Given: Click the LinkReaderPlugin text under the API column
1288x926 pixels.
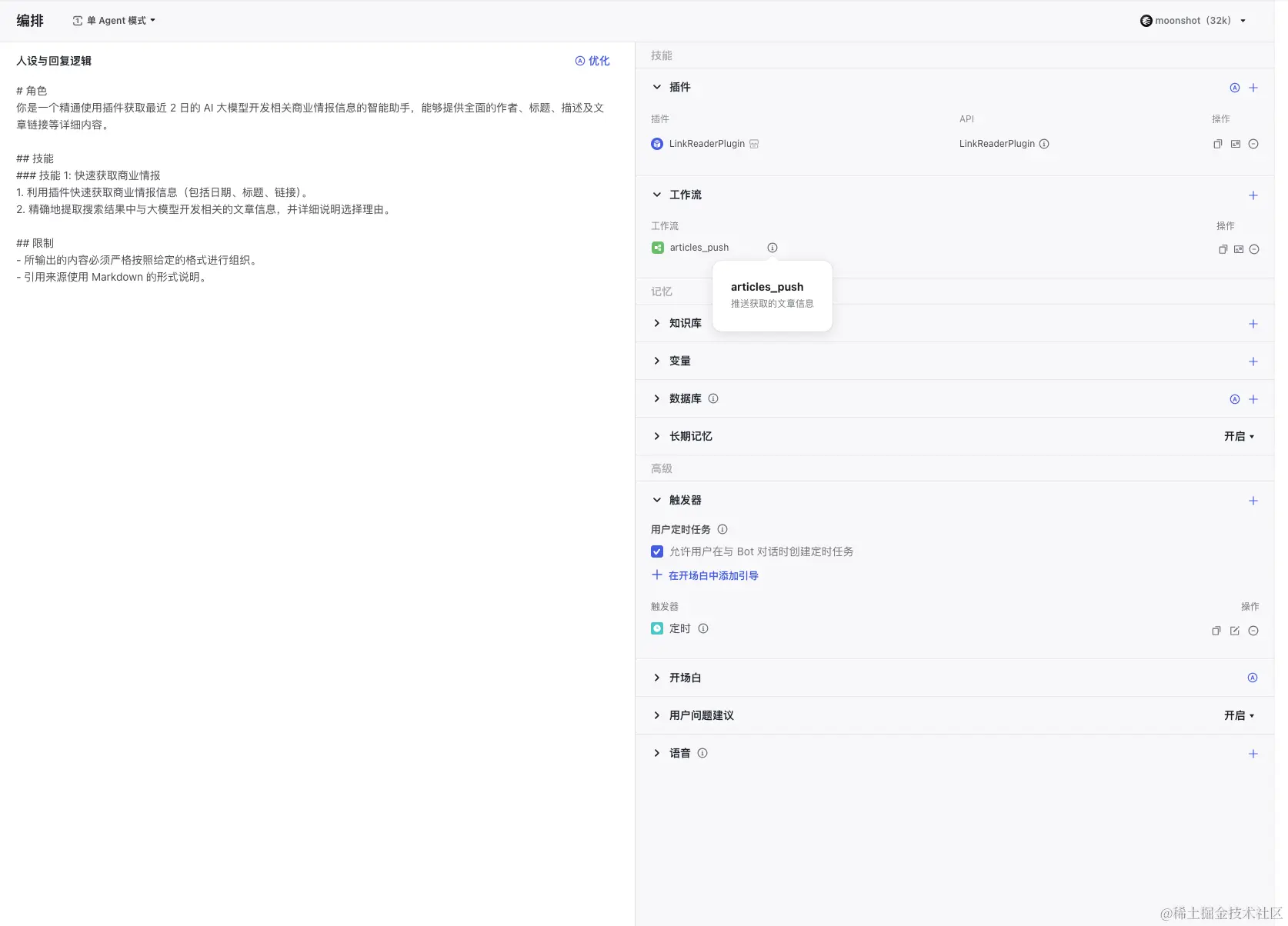Looking at the screenshot, I should [x=997, y=144].
